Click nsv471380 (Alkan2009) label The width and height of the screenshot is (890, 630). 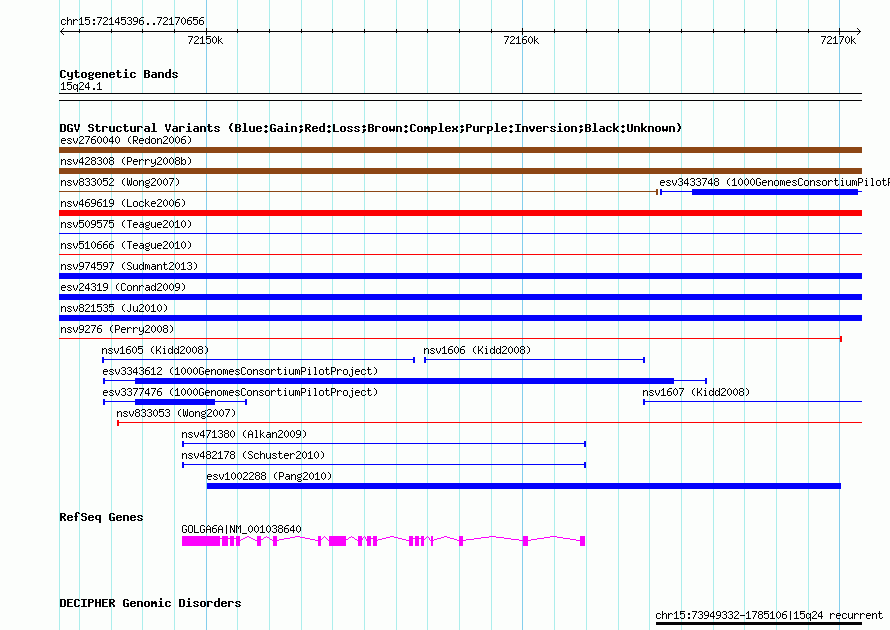244,434
